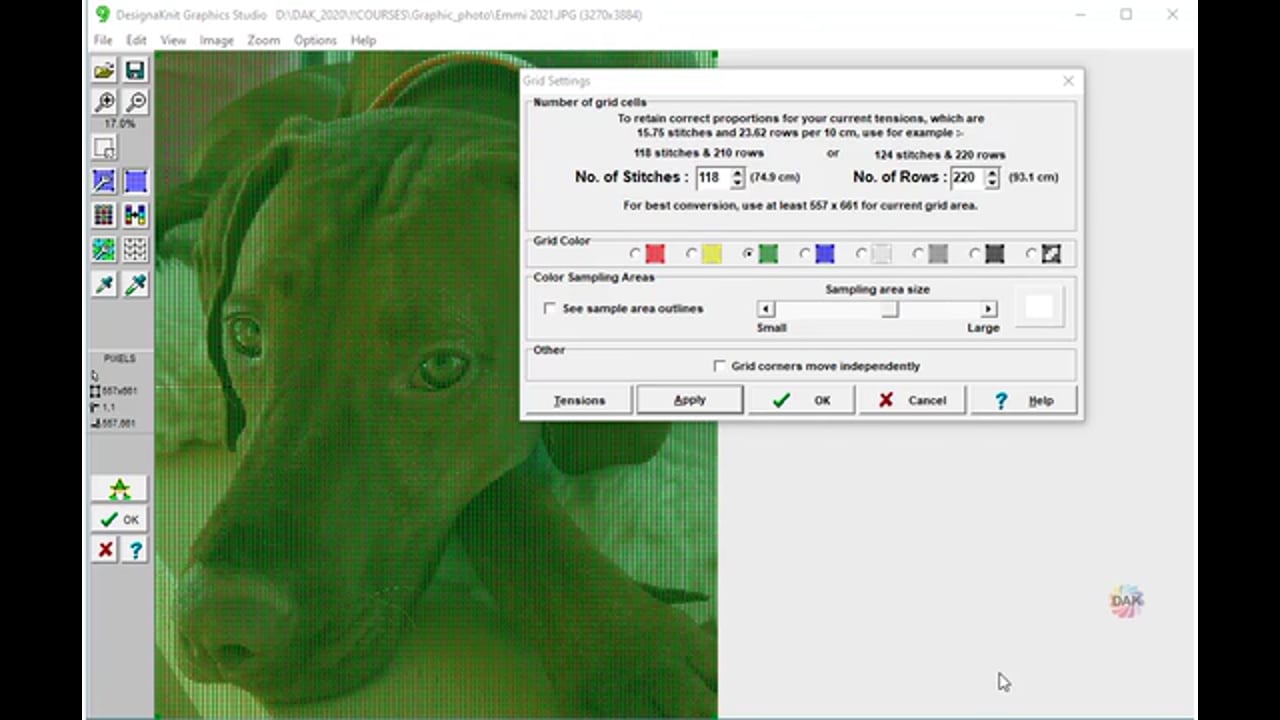Click the Apply button

coord(690,400)
